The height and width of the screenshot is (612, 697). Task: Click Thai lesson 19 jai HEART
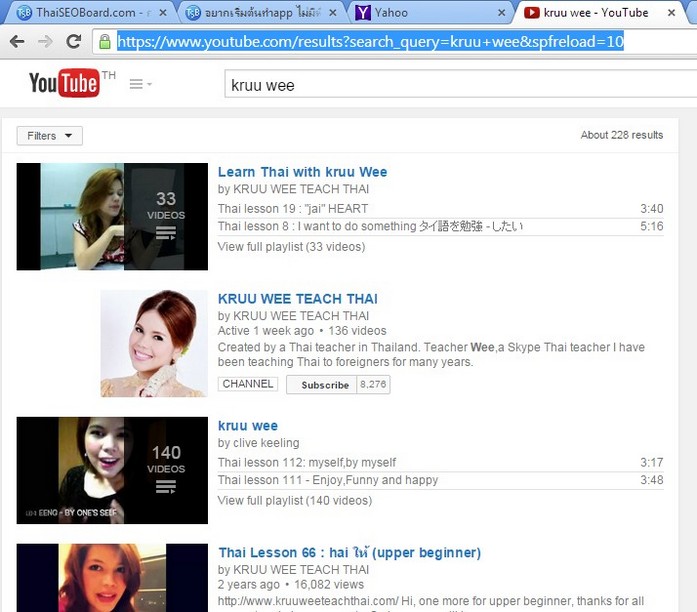coord(292,208)
